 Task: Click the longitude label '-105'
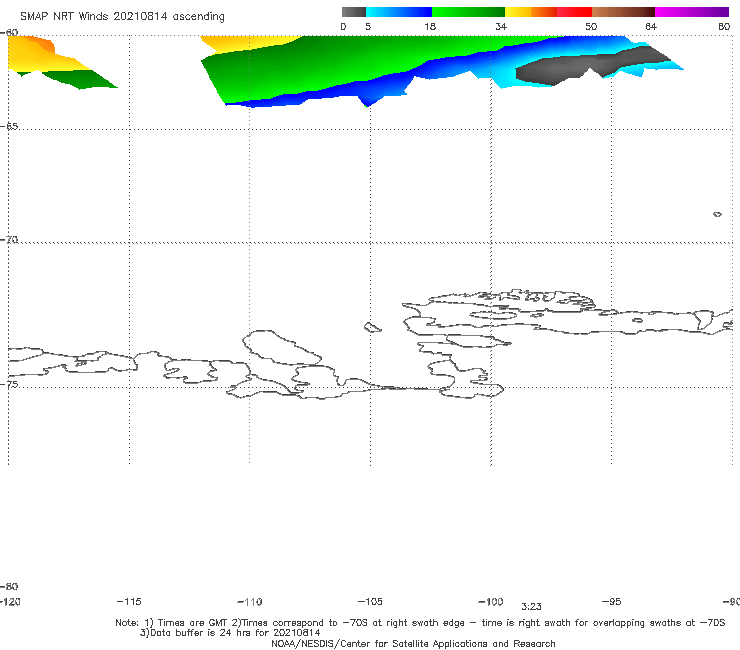tap(370, 601)
